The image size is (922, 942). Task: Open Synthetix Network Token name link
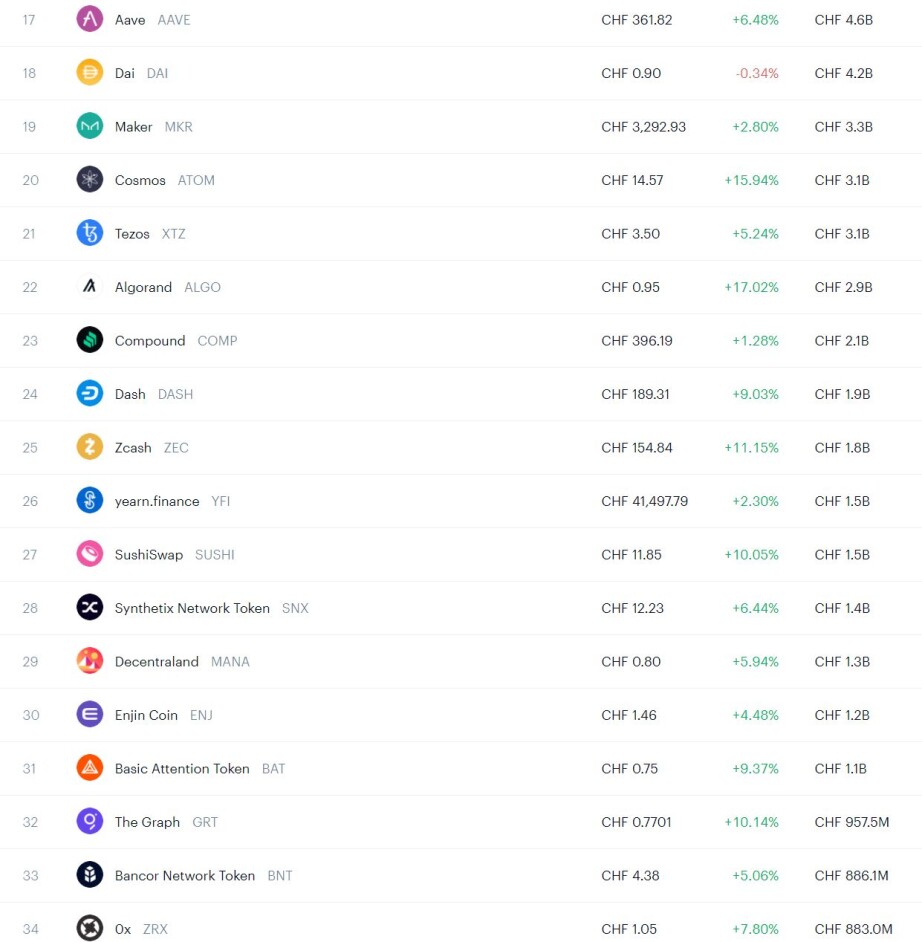[192, 608]
